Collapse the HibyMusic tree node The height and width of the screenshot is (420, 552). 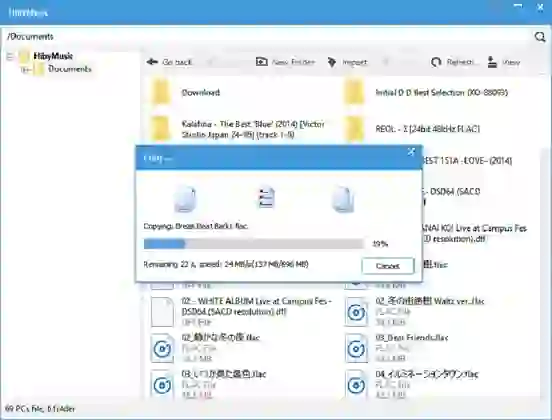[x=10, y=56]
